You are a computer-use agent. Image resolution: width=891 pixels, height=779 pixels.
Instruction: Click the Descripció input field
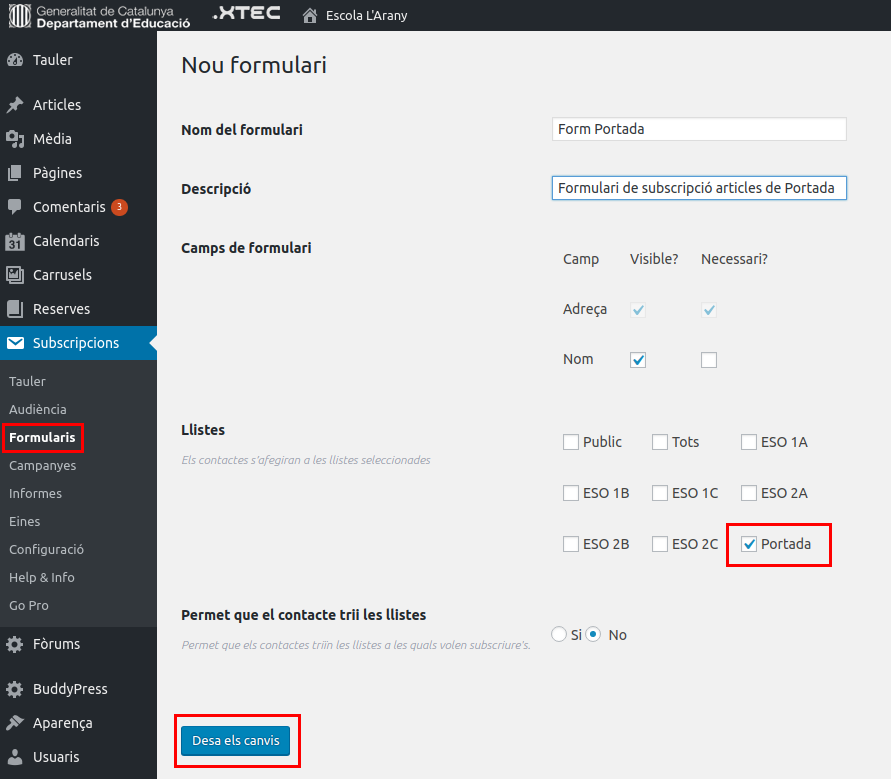click(699, 188)
